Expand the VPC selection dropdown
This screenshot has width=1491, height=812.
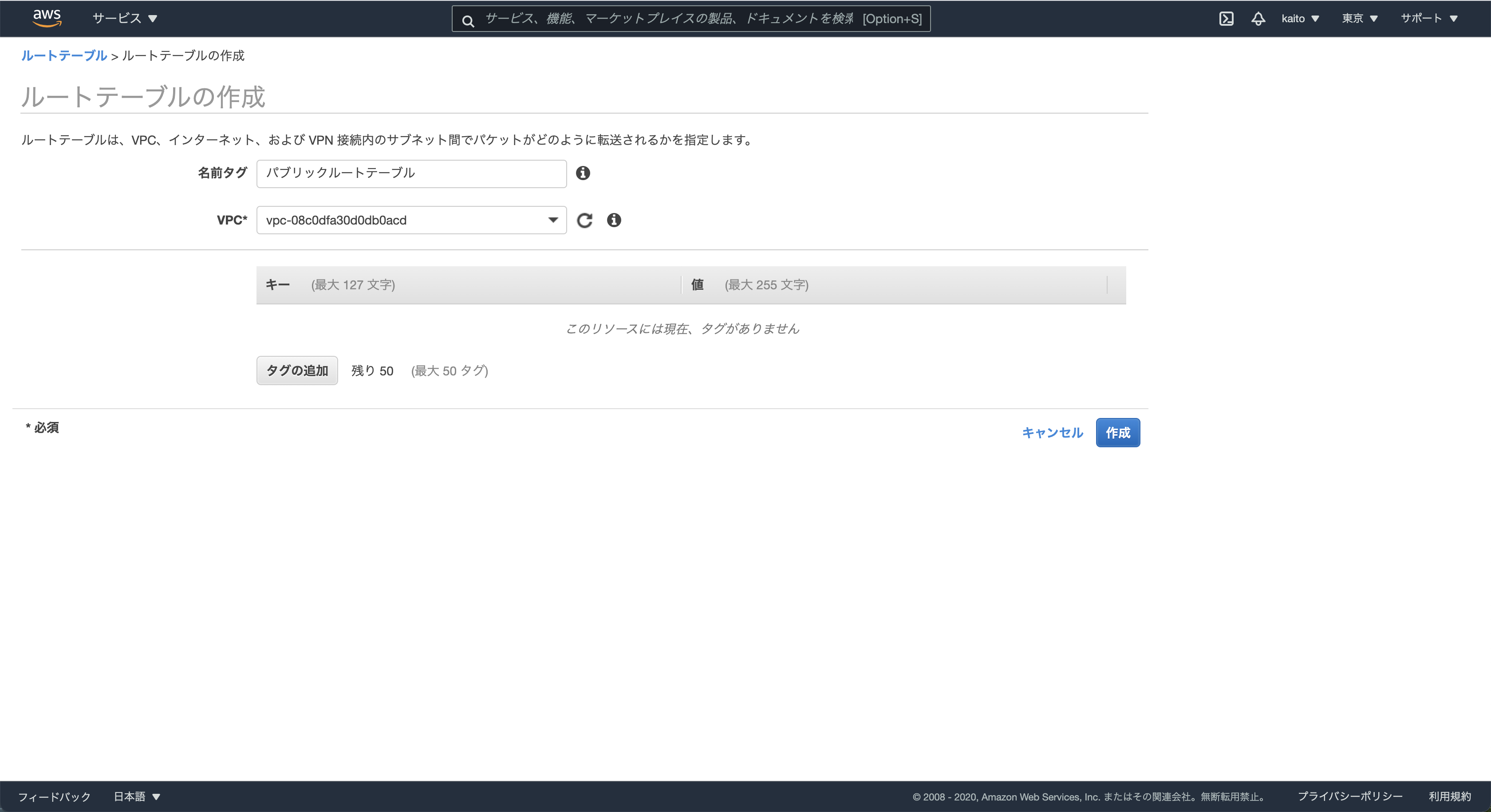tap(411, 220)
